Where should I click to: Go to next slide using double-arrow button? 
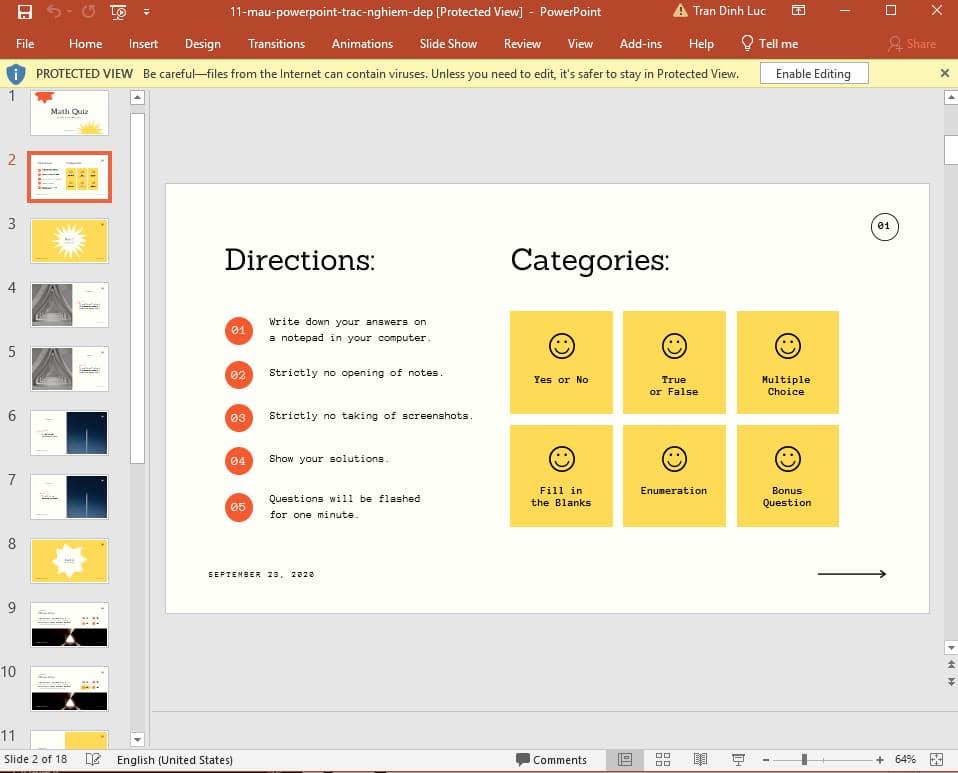[x=950, y=682]
